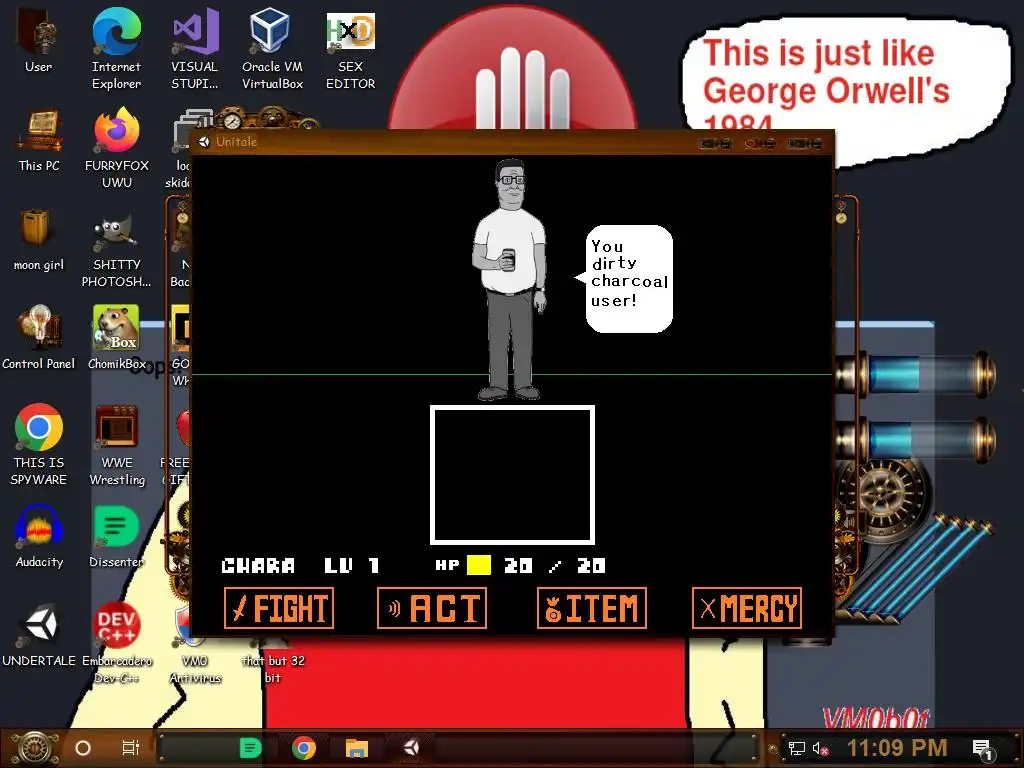Screen dimensions: 1024x768
Task: Click the network tray icon
Action: pos(796,749)
